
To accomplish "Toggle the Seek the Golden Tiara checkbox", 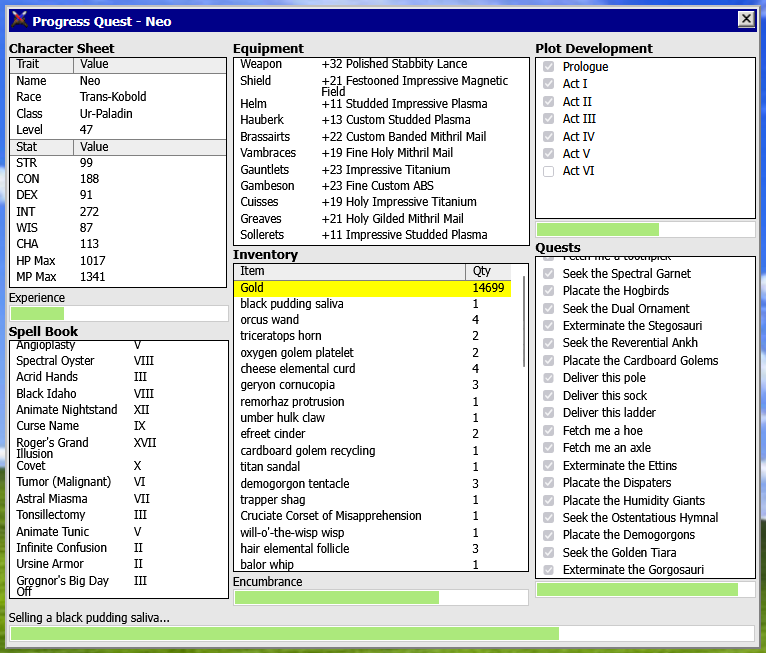I will 549,552.
